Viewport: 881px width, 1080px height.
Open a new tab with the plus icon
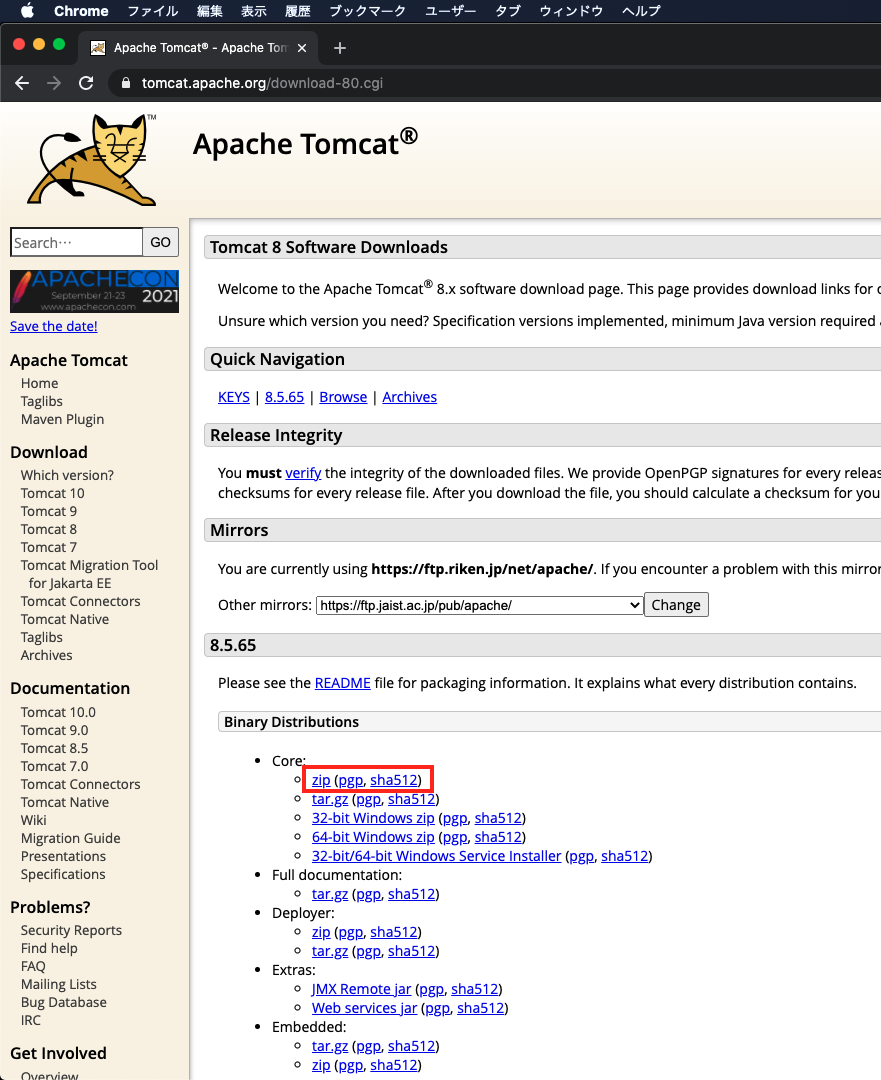340,48
